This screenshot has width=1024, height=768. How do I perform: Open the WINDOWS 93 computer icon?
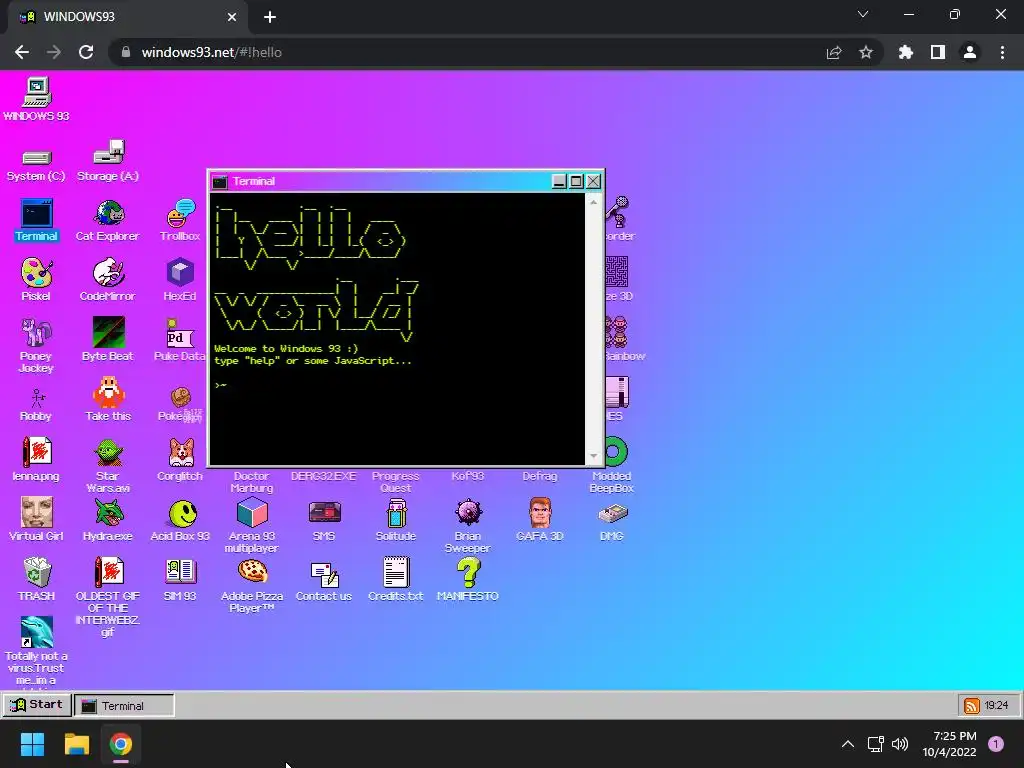pos(36,93)
